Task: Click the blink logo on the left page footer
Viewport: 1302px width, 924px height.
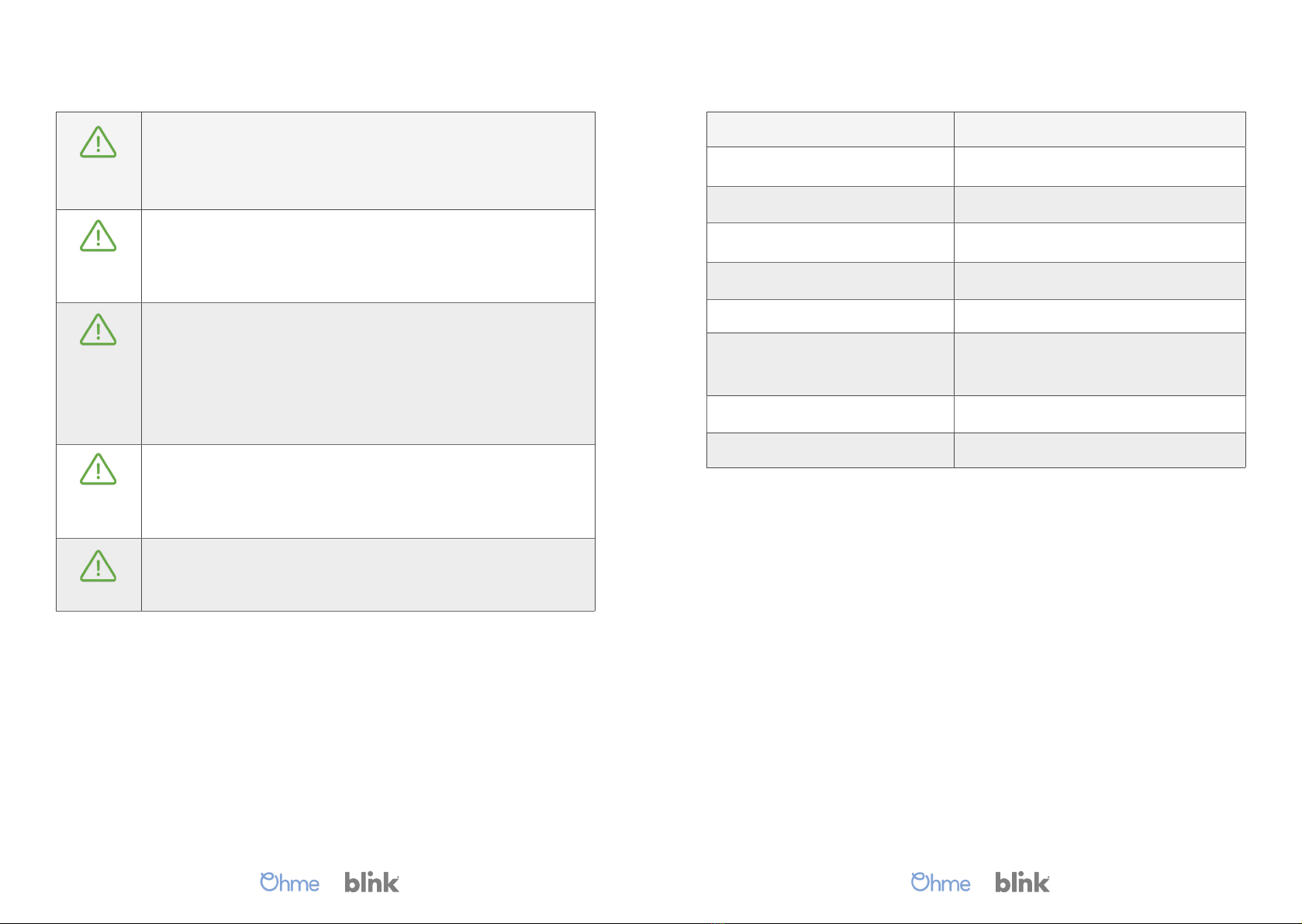Action: pos(372,882)
